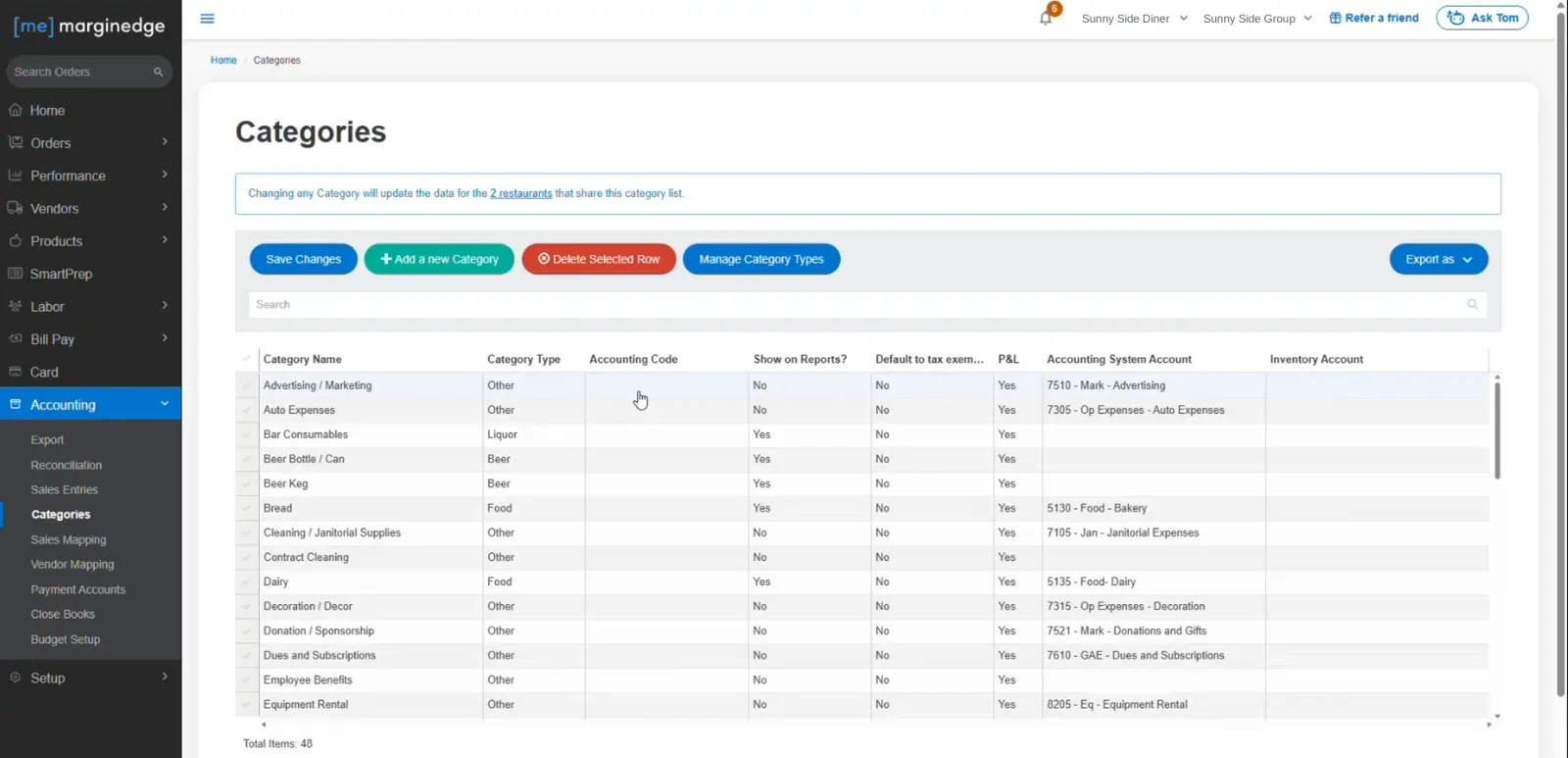Viewport: 1568px width, 758px height.
Task: Click the Bill Pay money icon
Action: (x=15, y=338)
